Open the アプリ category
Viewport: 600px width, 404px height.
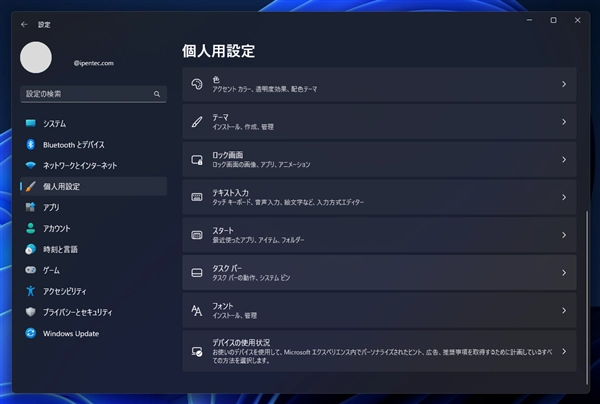pos(93,207)
